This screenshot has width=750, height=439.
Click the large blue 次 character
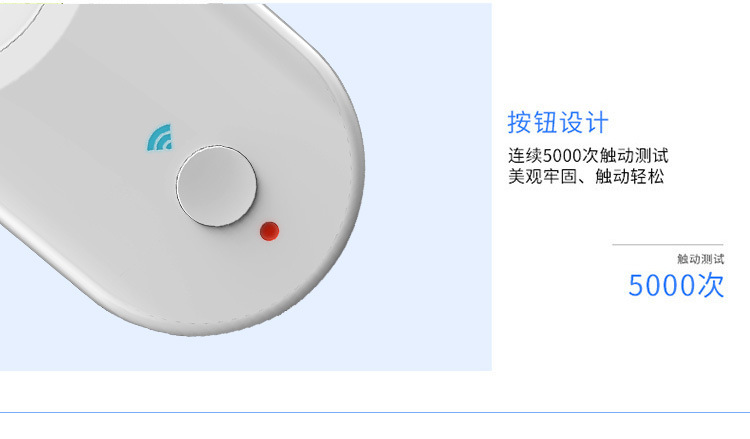[x=710, y=285]
